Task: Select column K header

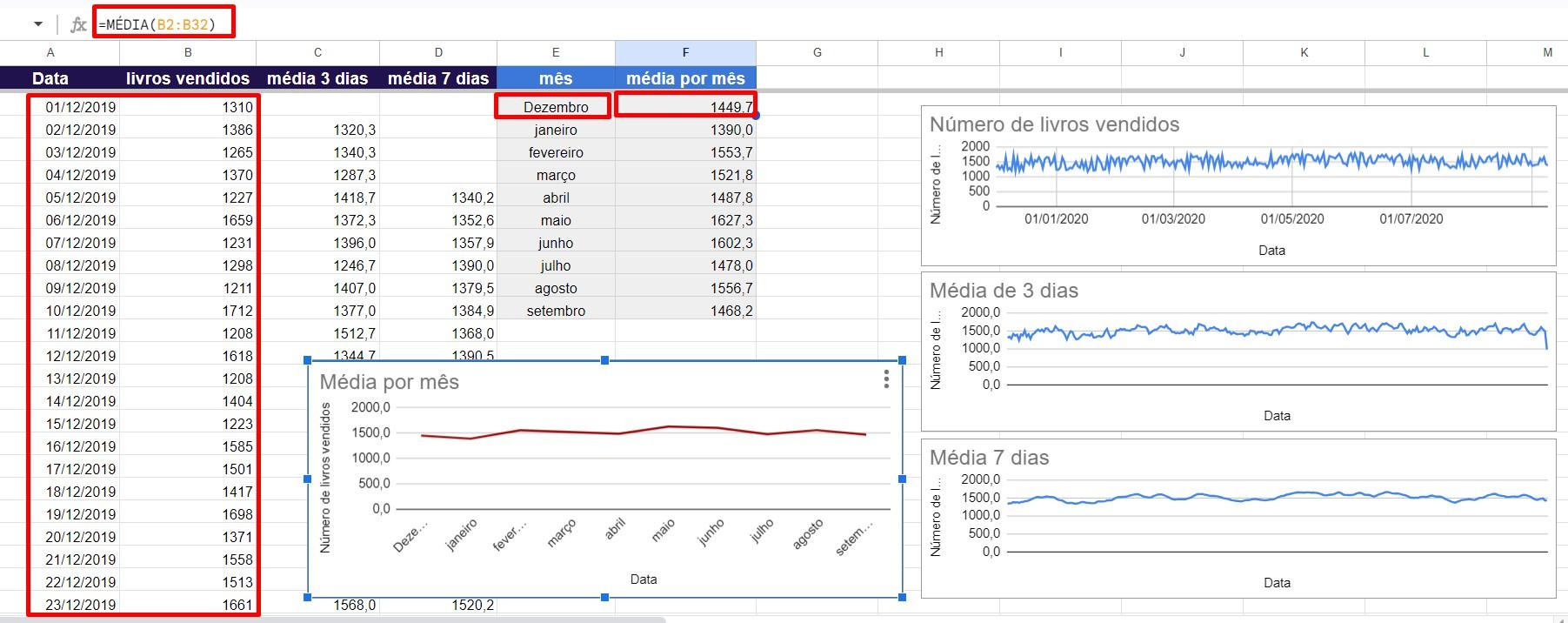Action: tap(1304, 53)
